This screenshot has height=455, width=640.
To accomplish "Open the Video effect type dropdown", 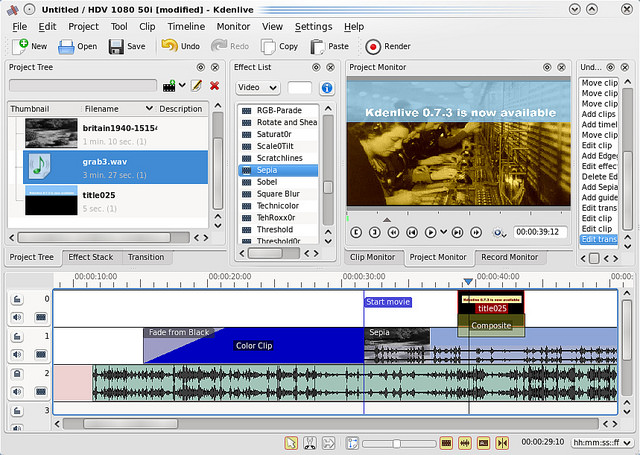I will pos(258,88).
